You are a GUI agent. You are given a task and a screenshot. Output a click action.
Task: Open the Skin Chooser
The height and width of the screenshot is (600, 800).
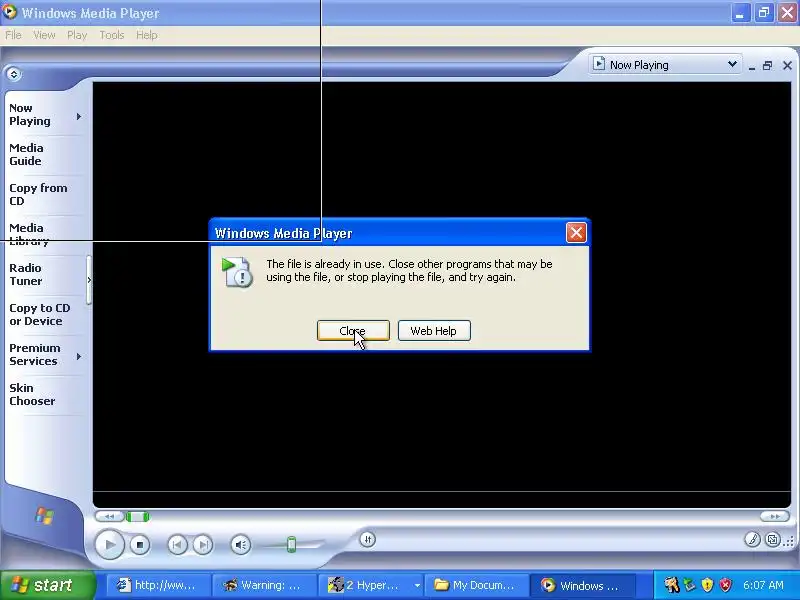click(32, 394)
